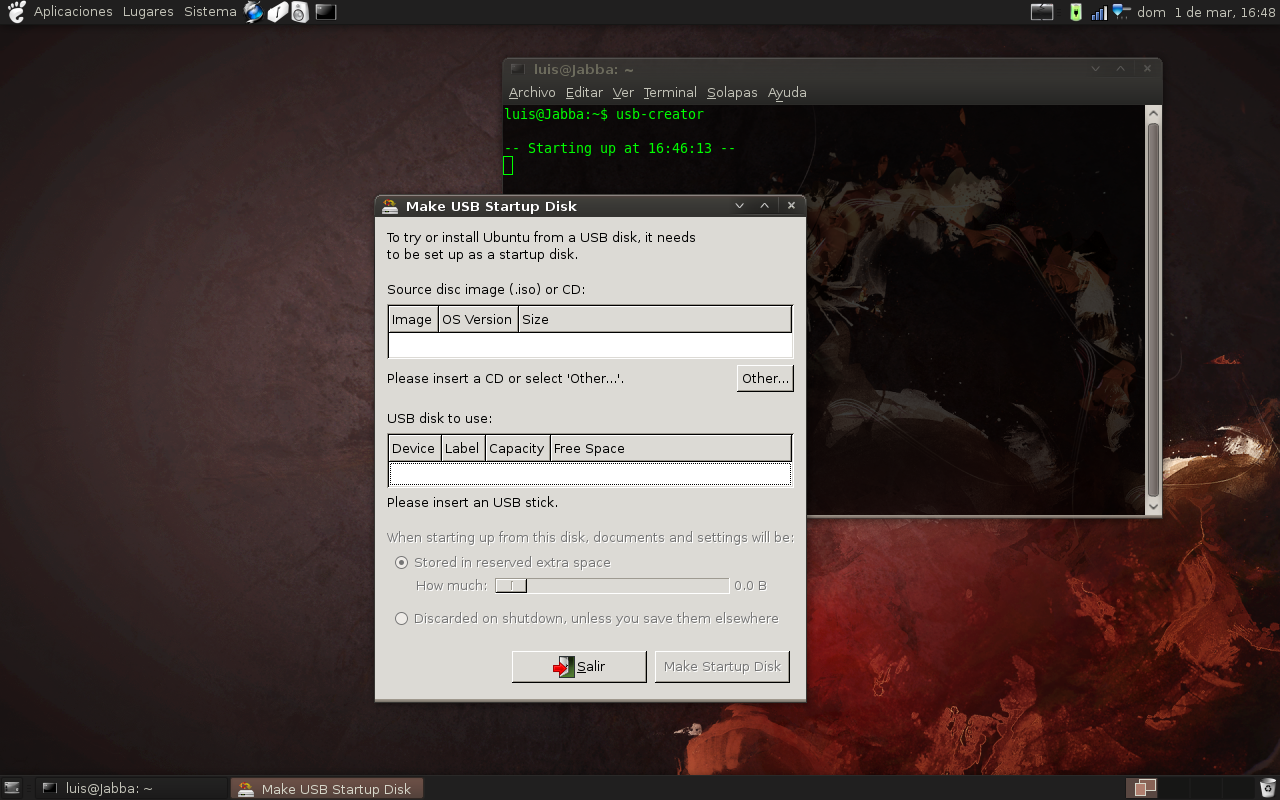Sort USB disk list by Free Space column
Viewport: 1280px width, 800px height.
(671, 448)
